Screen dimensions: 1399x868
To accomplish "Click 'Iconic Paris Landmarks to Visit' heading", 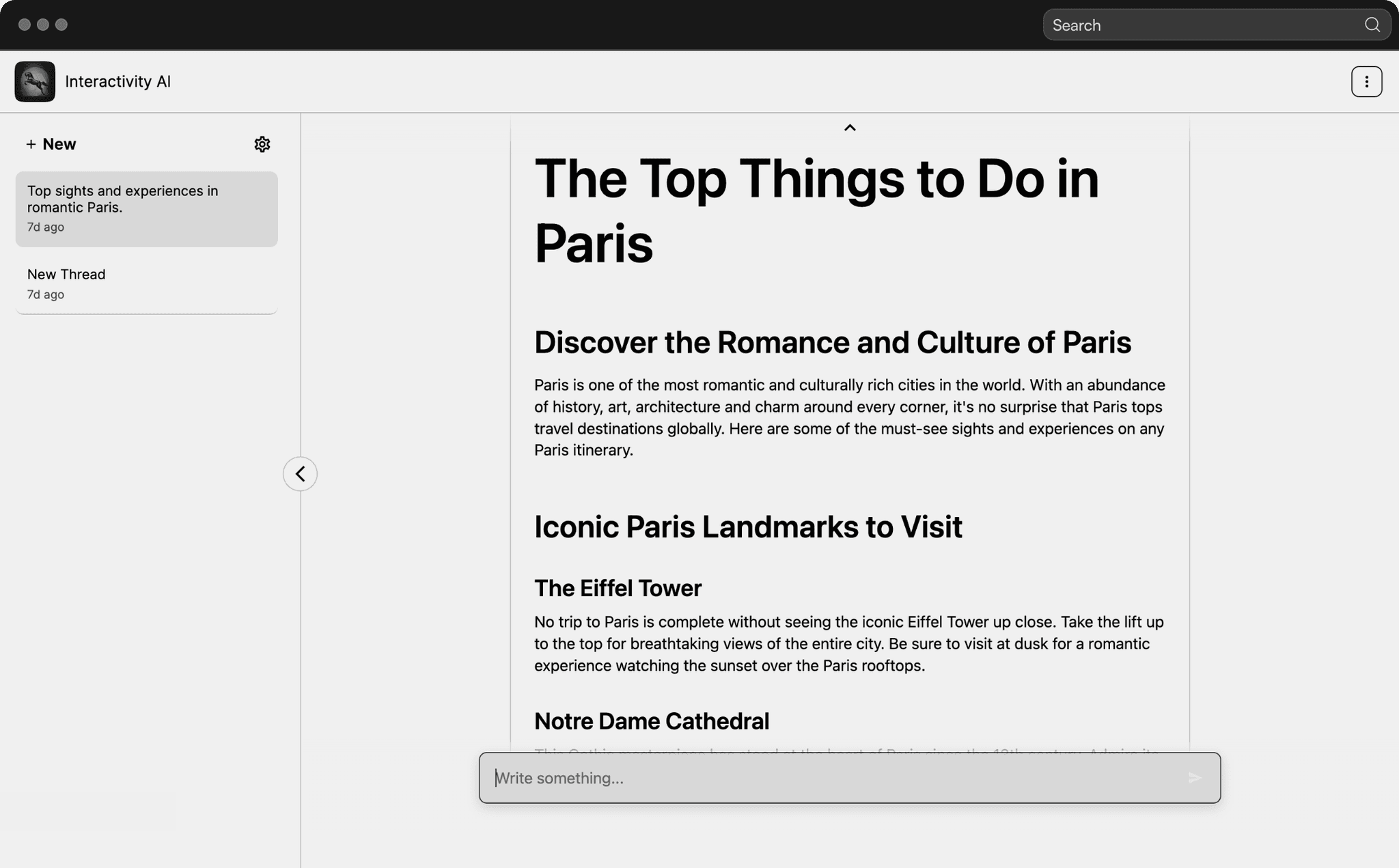I will point(748,527).
